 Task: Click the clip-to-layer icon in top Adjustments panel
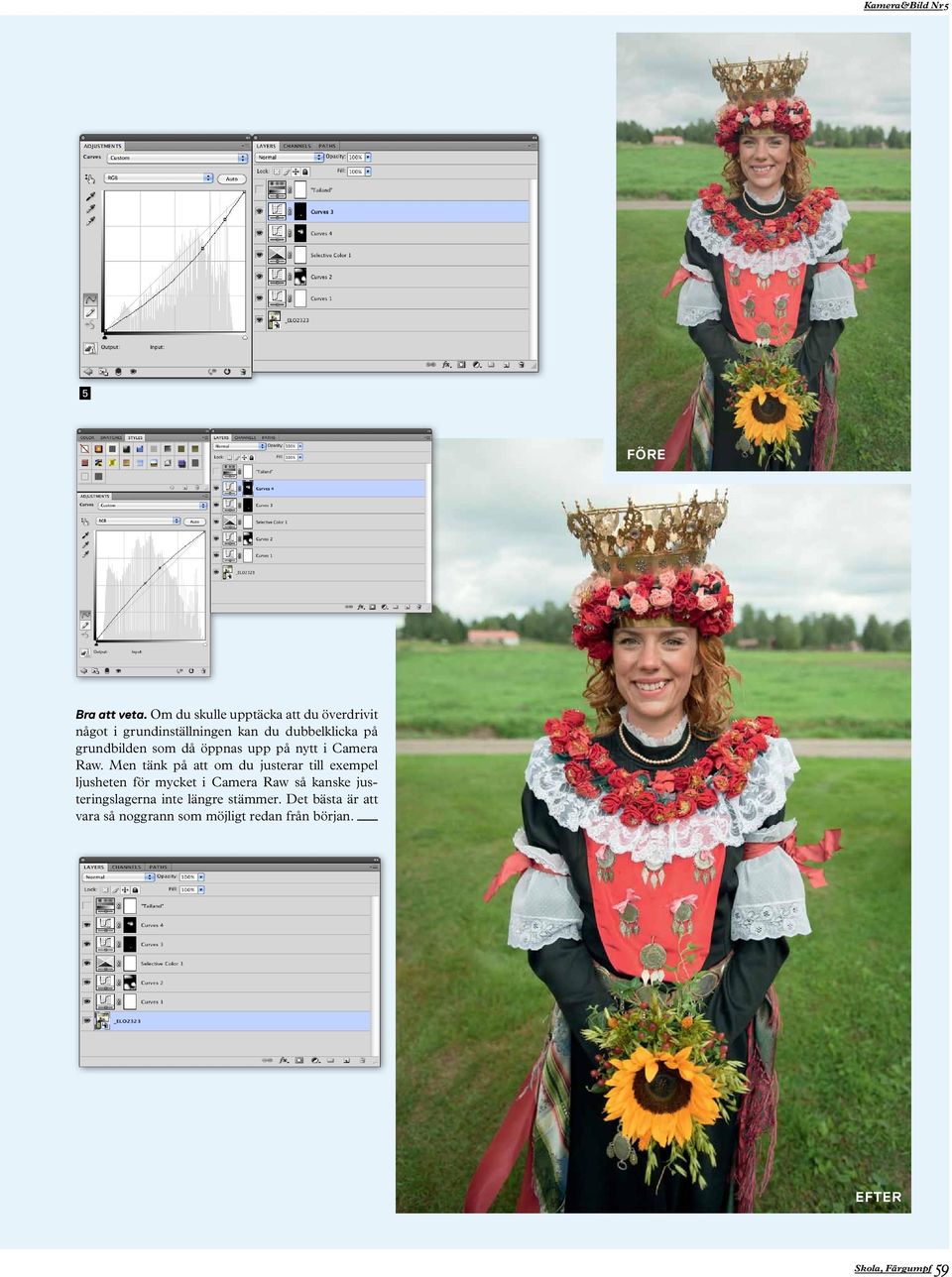118,372
